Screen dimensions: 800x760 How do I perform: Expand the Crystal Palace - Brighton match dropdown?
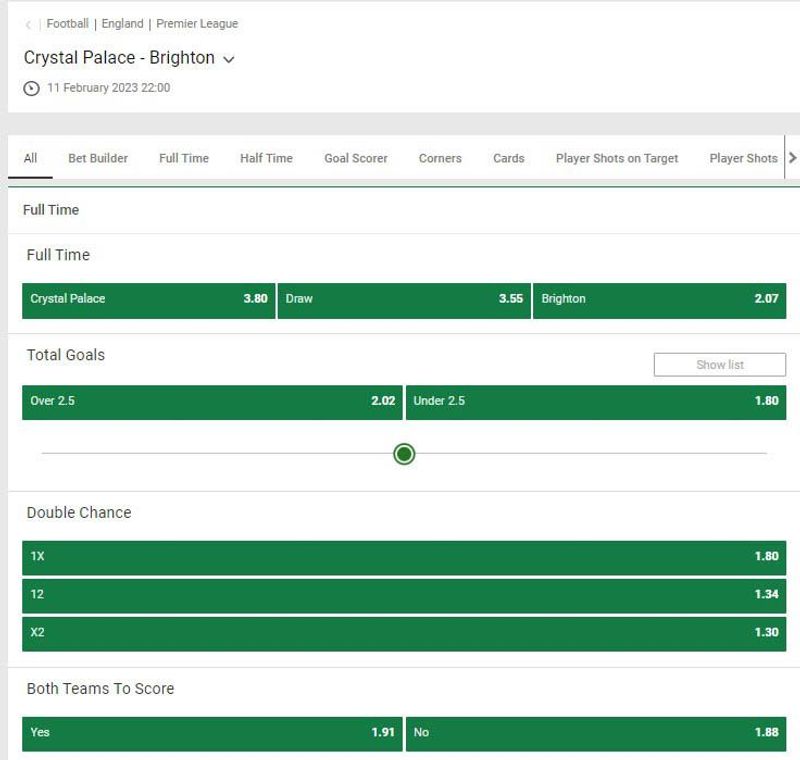click(229, 59)
